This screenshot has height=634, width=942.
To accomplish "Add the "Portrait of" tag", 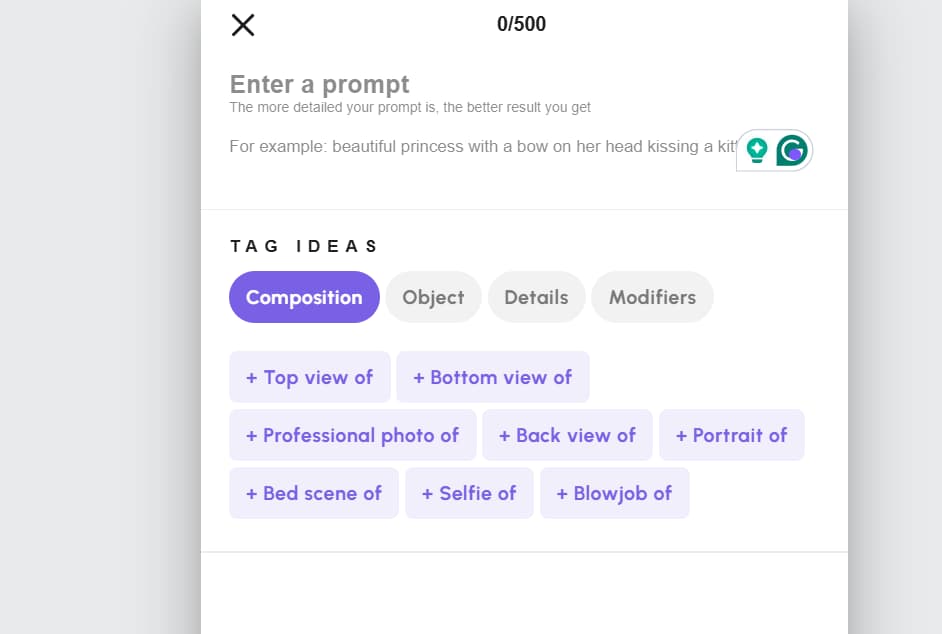I will (732, 435).
